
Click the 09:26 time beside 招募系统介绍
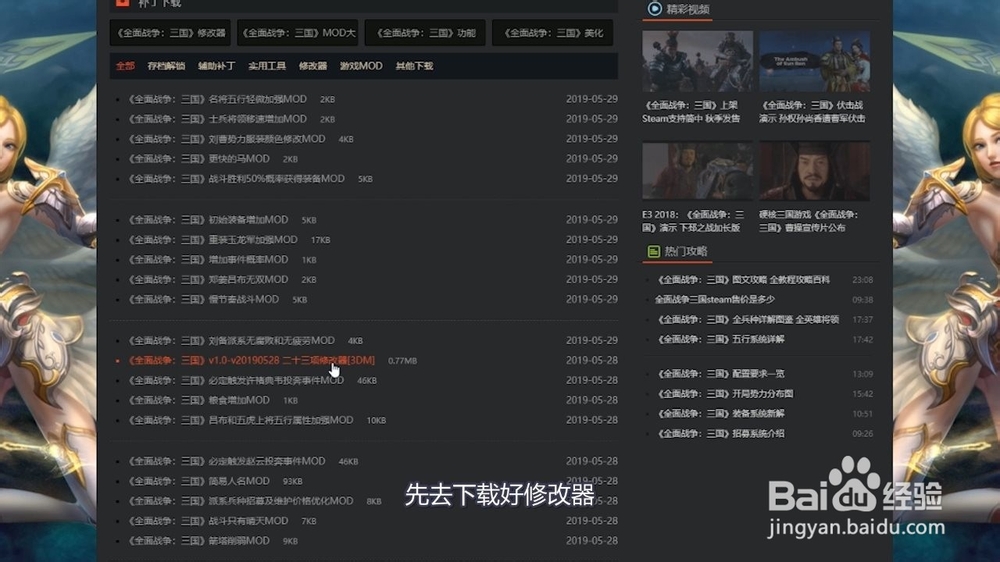pyautogui.click(x=863, y=434)
